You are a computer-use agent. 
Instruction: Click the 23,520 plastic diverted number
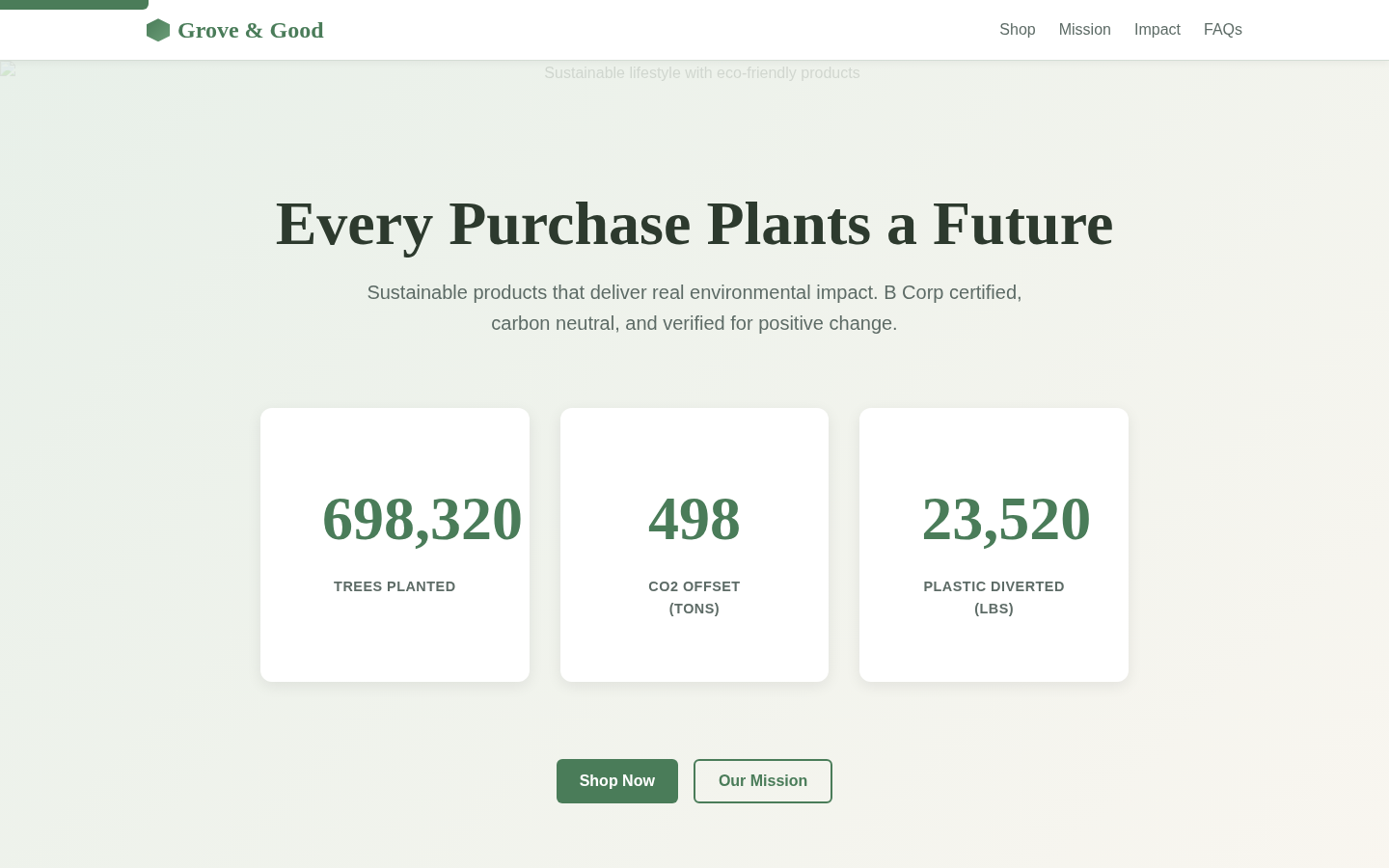1006,518
